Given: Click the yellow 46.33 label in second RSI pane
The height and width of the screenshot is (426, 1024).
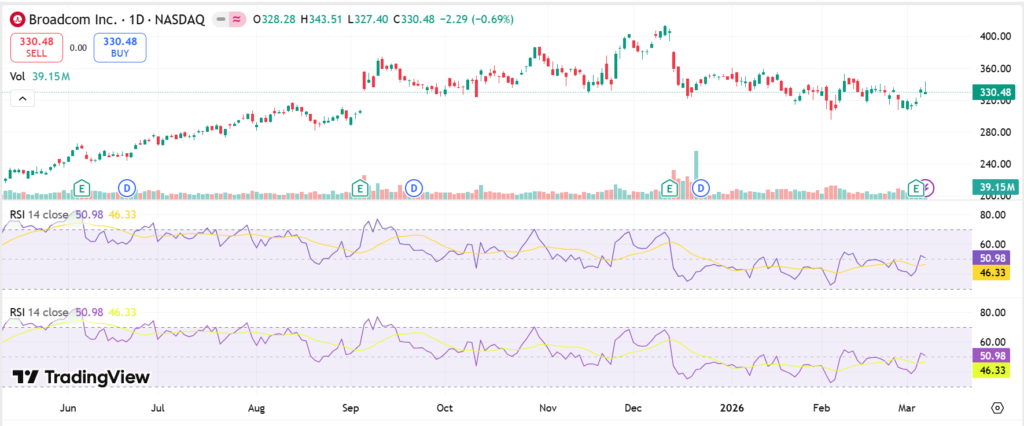Looking at the screenshot, I should [x=991, y=370].
